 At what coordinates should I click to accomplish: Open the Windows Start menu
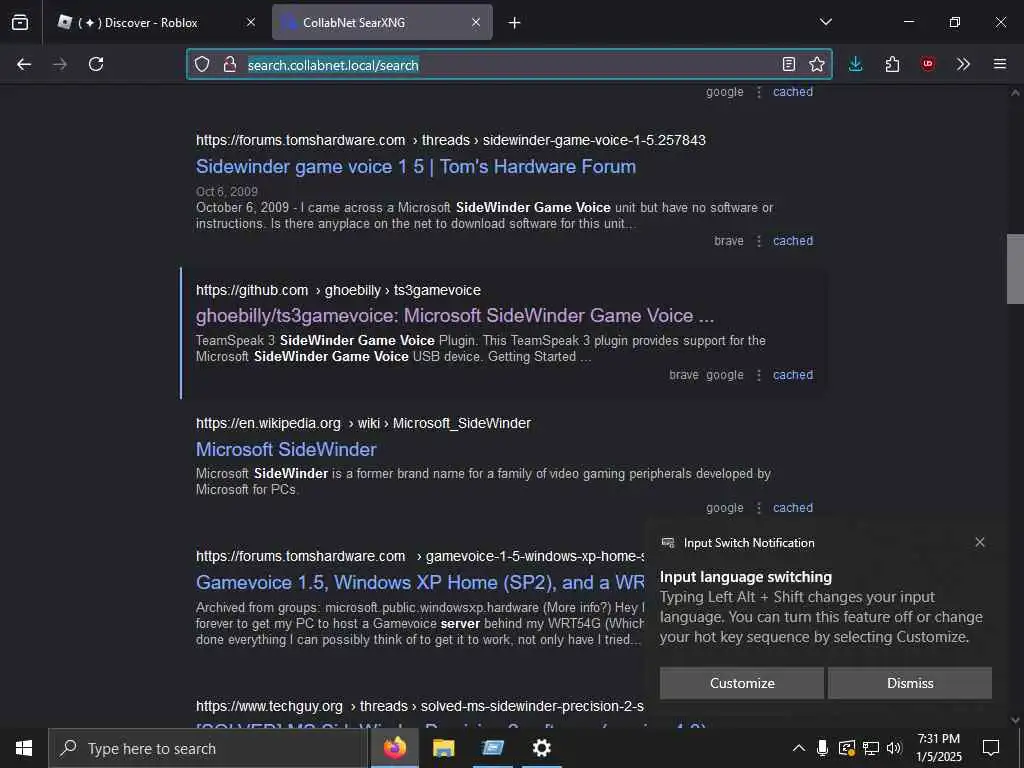click(24, 748)
